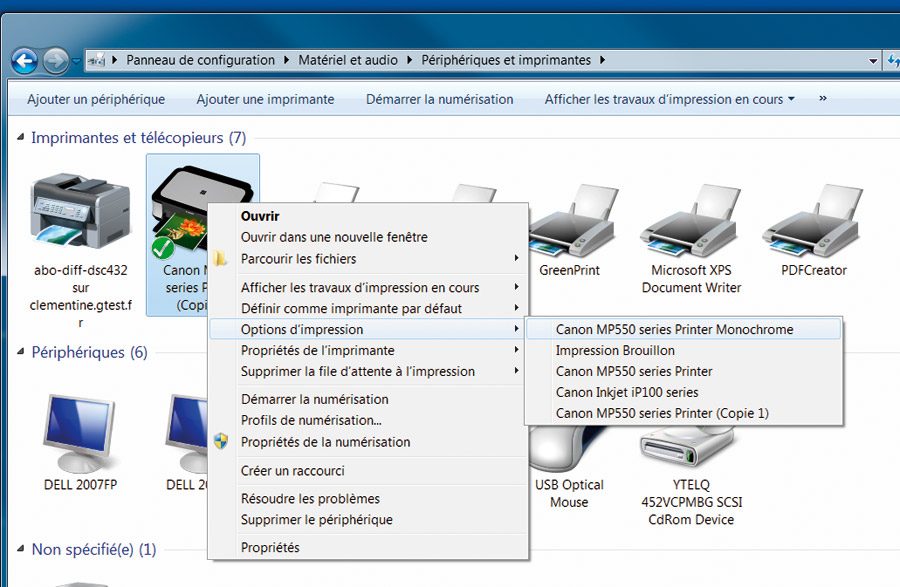Choose Supprimer la file d'attente à l'impression
The height and width of the screenshot is (587, 900).
point(367,372)
